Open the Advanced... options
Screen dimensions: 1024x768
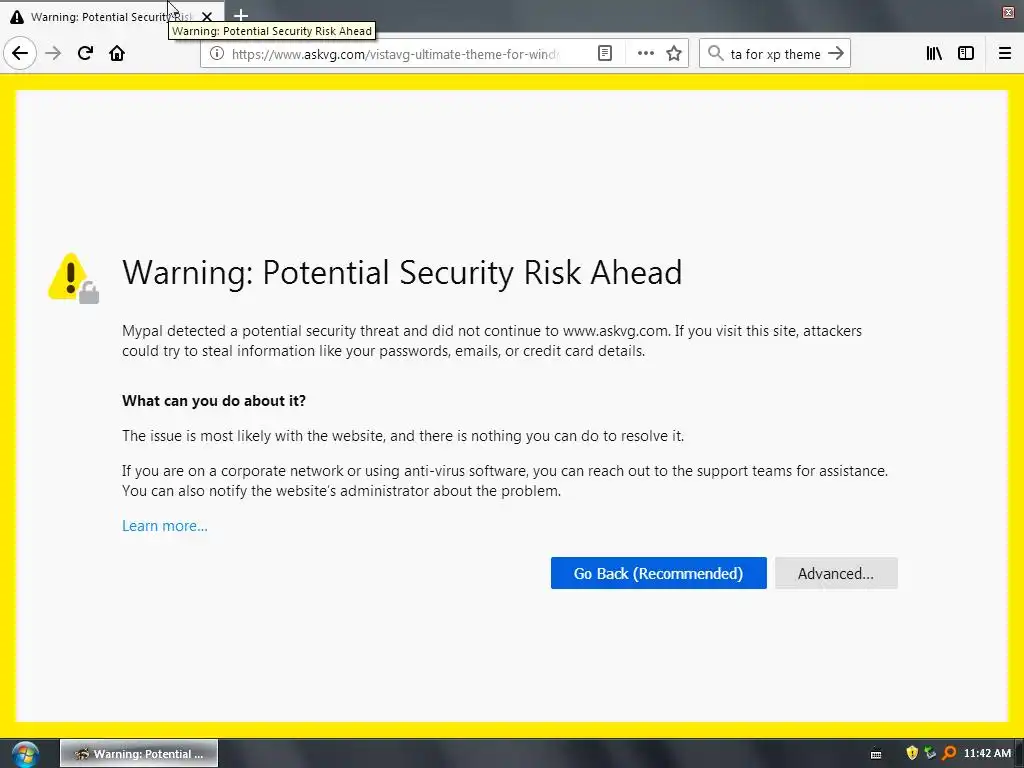click(836, 573)
